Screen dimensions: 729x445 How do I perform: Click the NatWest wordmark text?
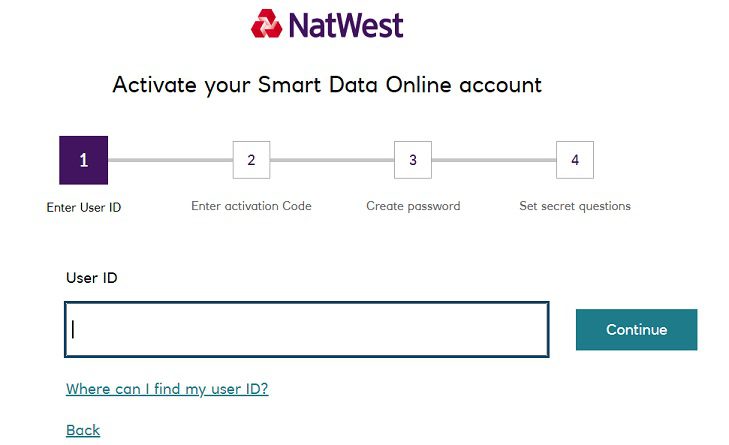click(345, 24)
